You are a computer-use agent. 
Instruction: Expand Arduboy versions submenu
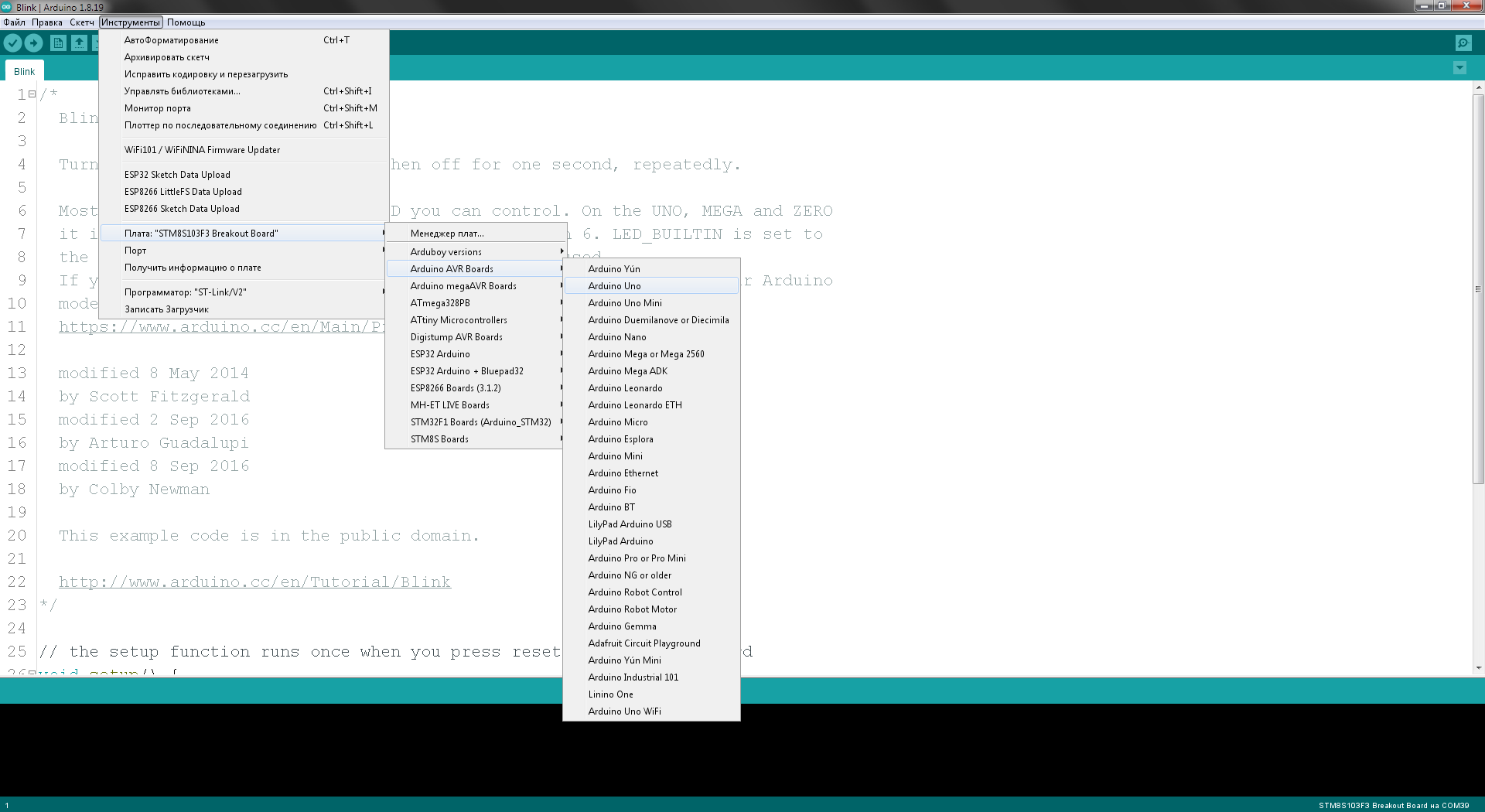click(476, 252)
